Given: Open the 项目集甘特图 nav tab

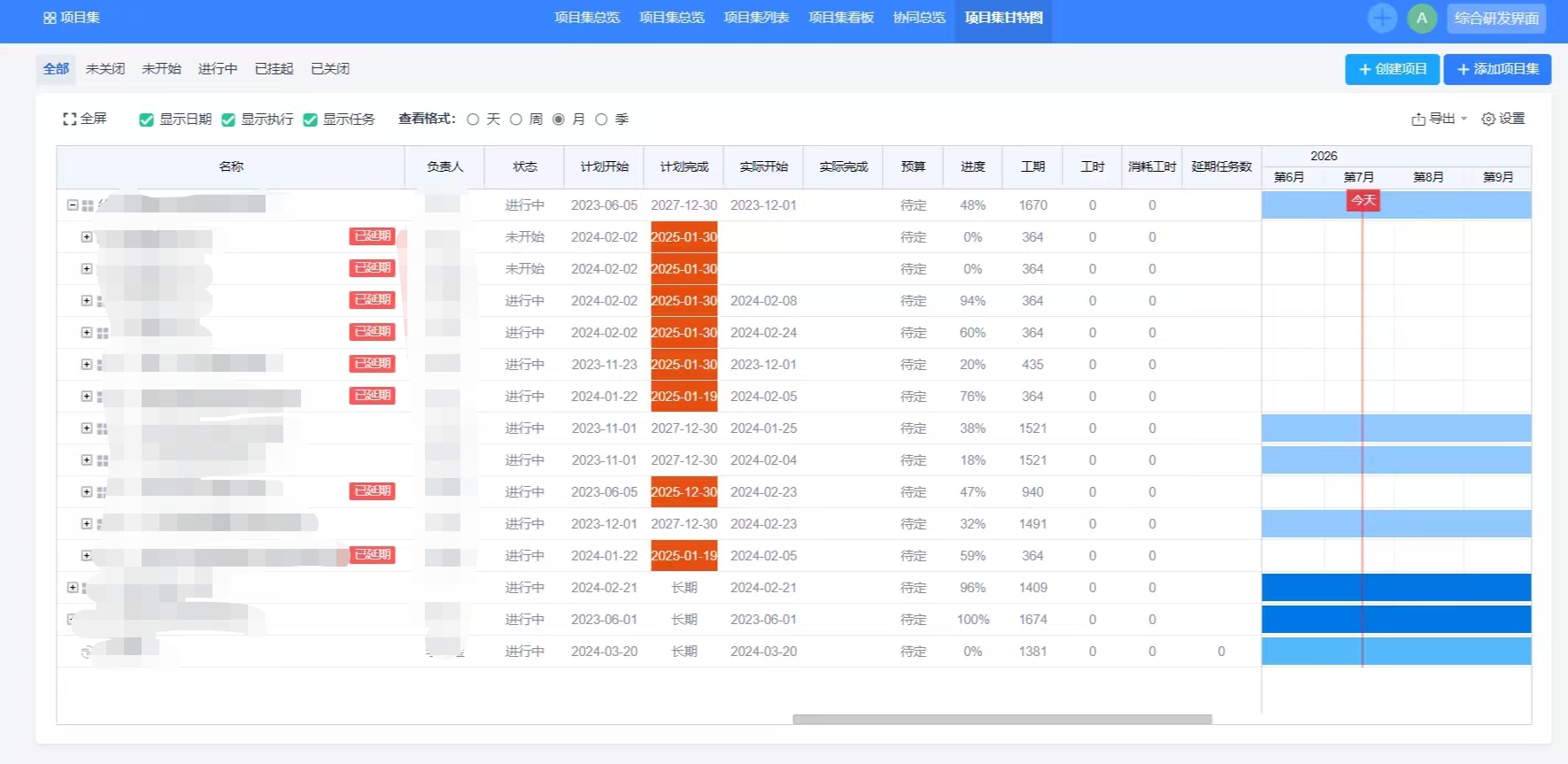Looking at the screenshot, I should coord(1003,18).
